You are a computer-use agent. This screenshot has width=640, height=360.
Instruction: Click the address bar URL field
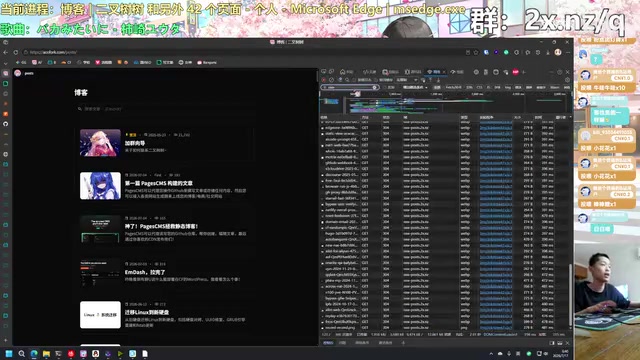(245, 52)
